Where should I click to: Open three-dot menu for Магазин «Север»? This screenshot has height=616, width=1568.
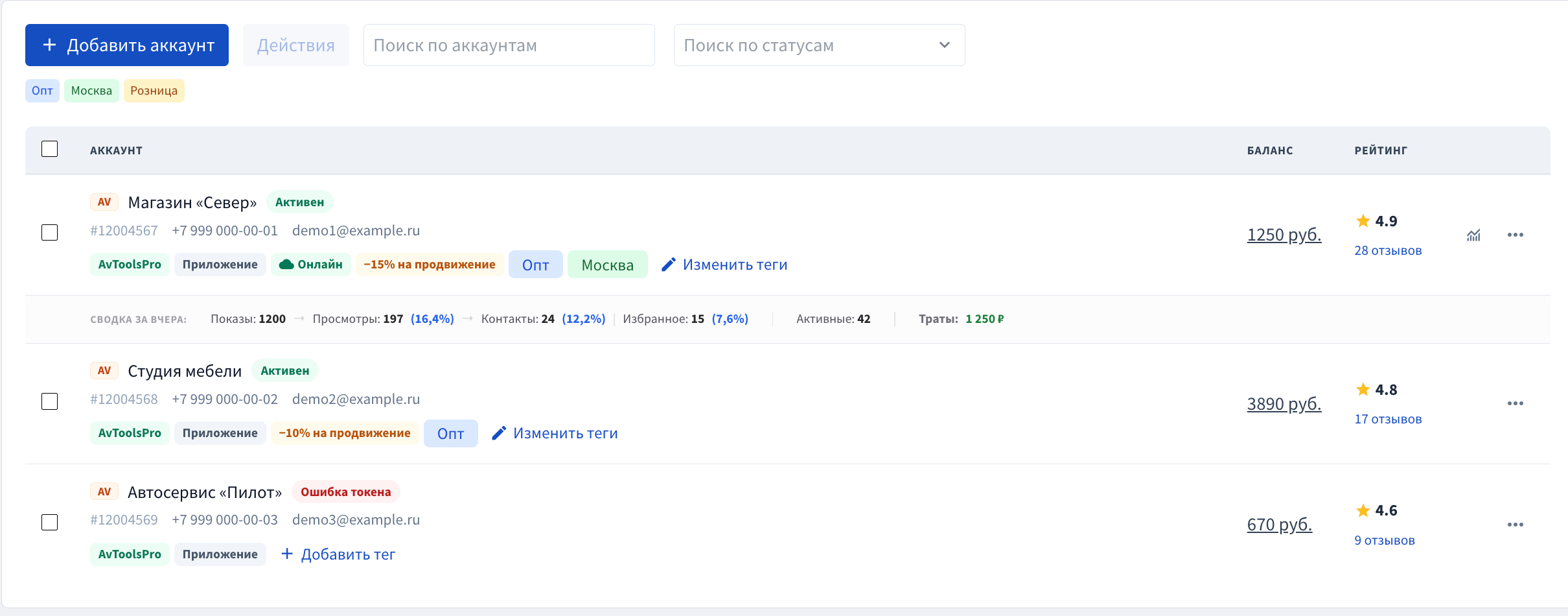point(1515,235)
